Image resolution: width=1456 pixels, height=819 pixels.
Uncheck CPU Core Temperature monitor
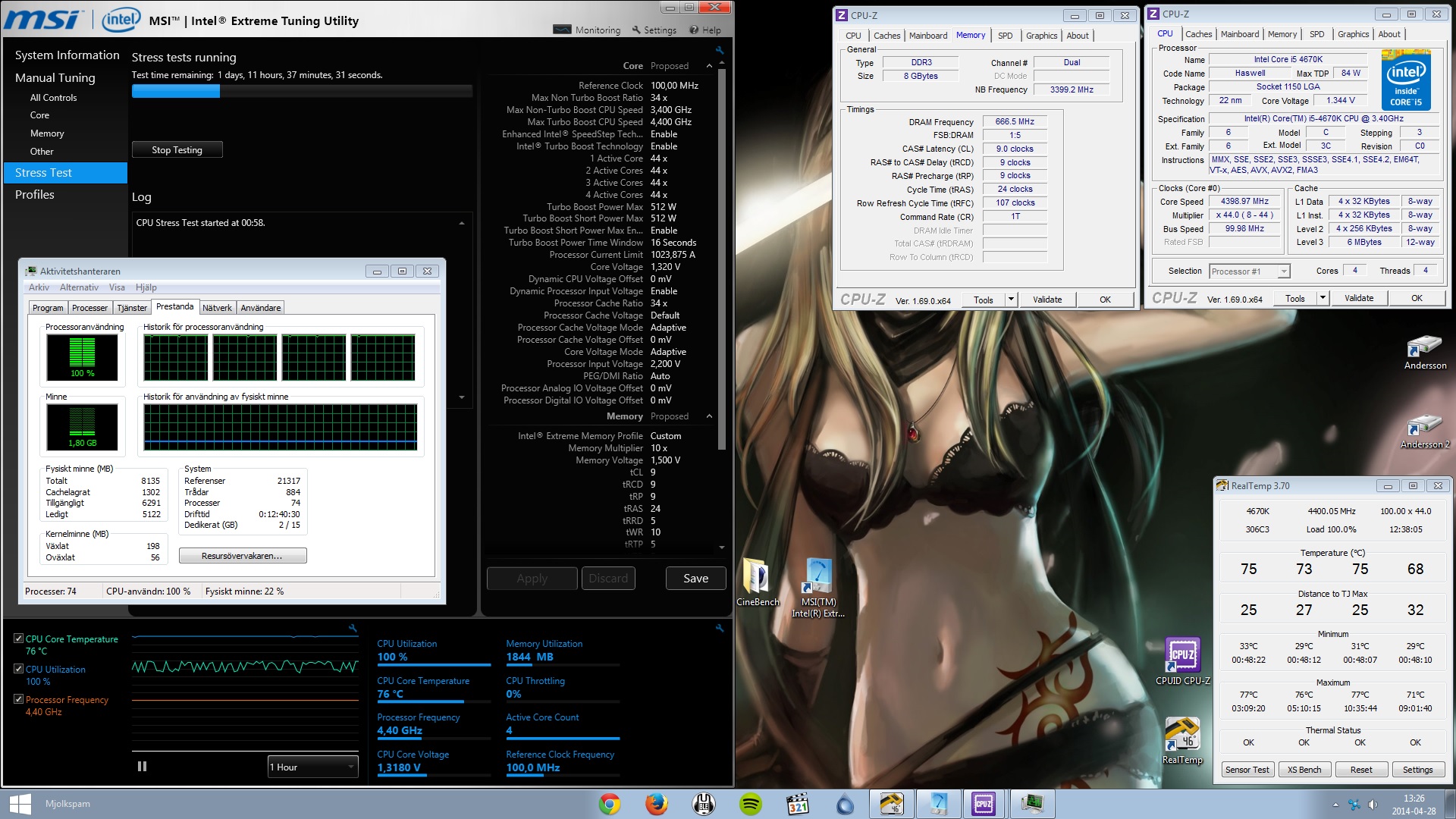(x=18, y=639)
